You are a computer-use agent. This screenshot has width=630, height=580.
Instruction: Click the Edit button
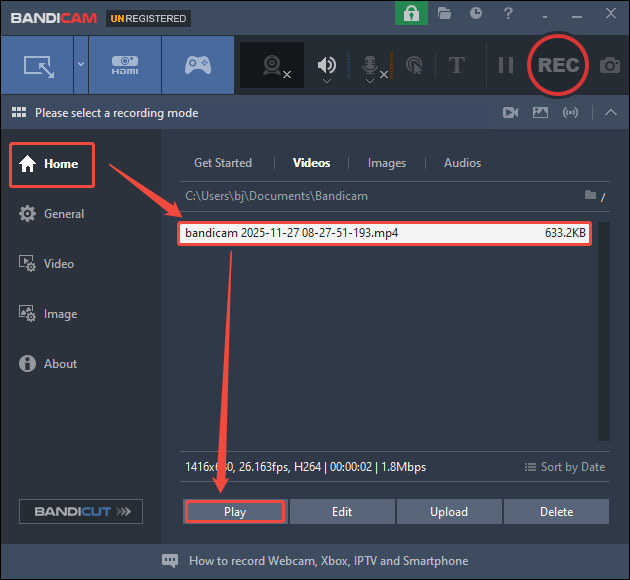coord(342,512)
